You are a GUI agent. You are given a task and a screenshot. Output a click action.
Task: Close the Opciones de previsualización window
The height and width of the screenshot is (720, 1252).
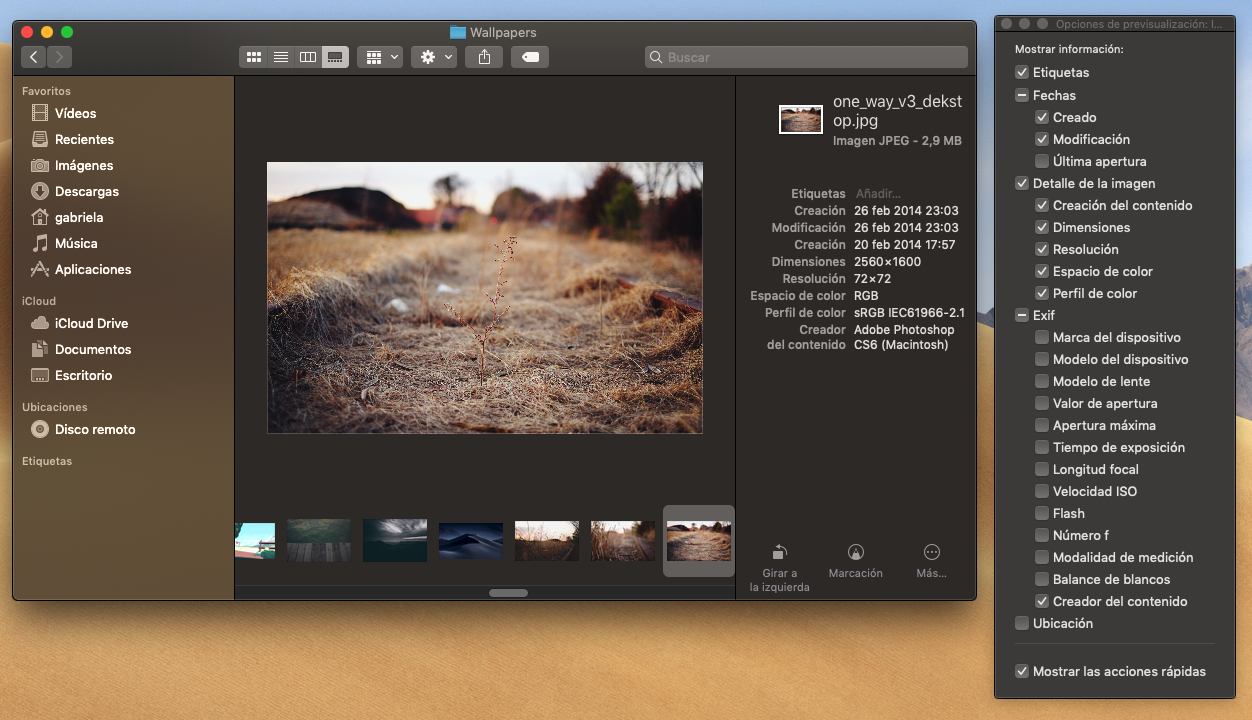point(1007,24)
